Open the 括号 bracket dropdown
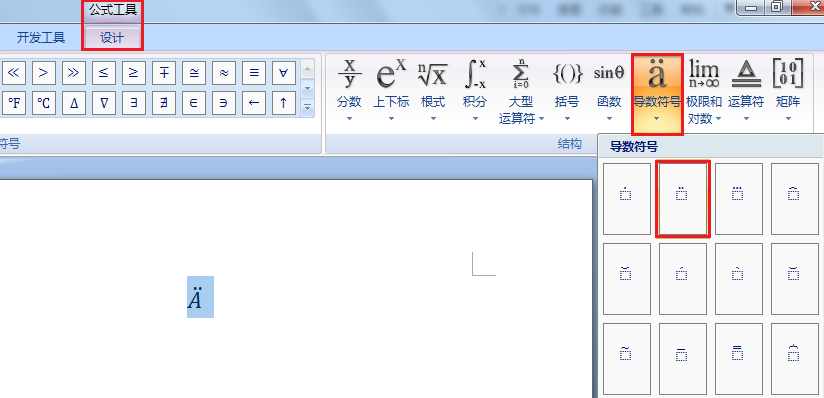The width and height of the screenshot is (824, 398). [x=568, y=90]
